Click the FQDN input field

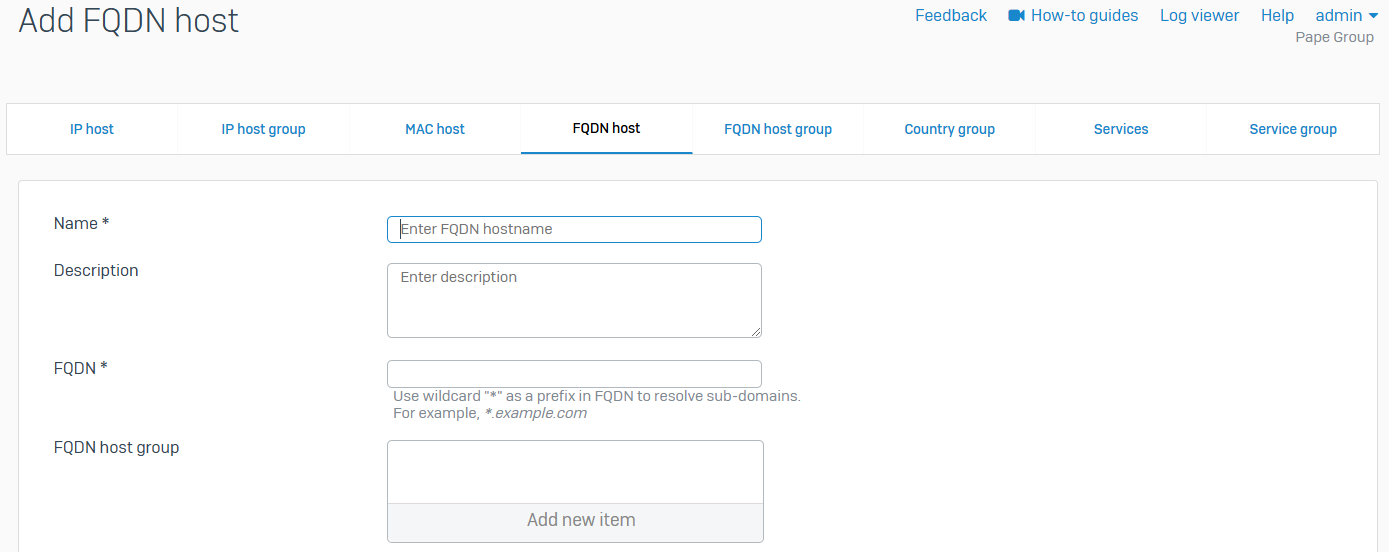(574, 374)
